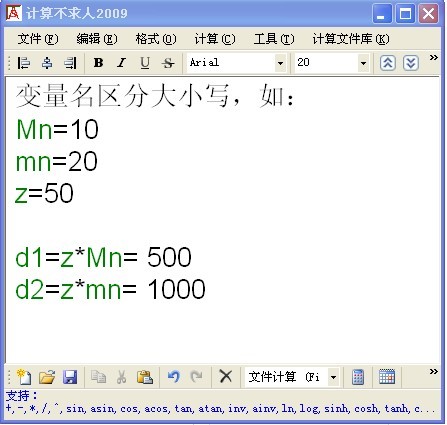Viewport: 447px width, 425px height.
Task: Click the align right icon
Action: [x=70, y=63]
